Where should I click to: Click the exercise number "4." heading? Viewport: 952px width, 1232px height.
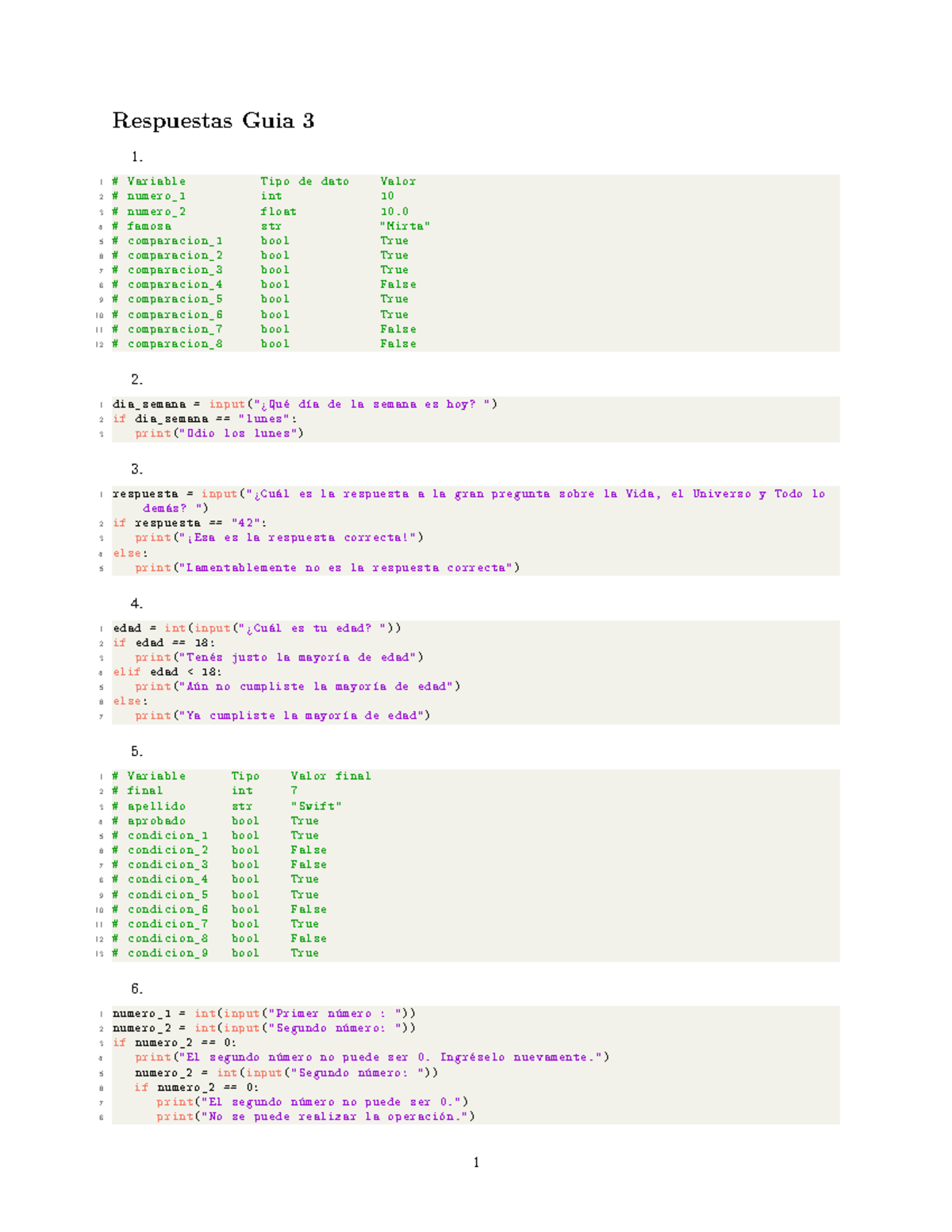point(136,604)
